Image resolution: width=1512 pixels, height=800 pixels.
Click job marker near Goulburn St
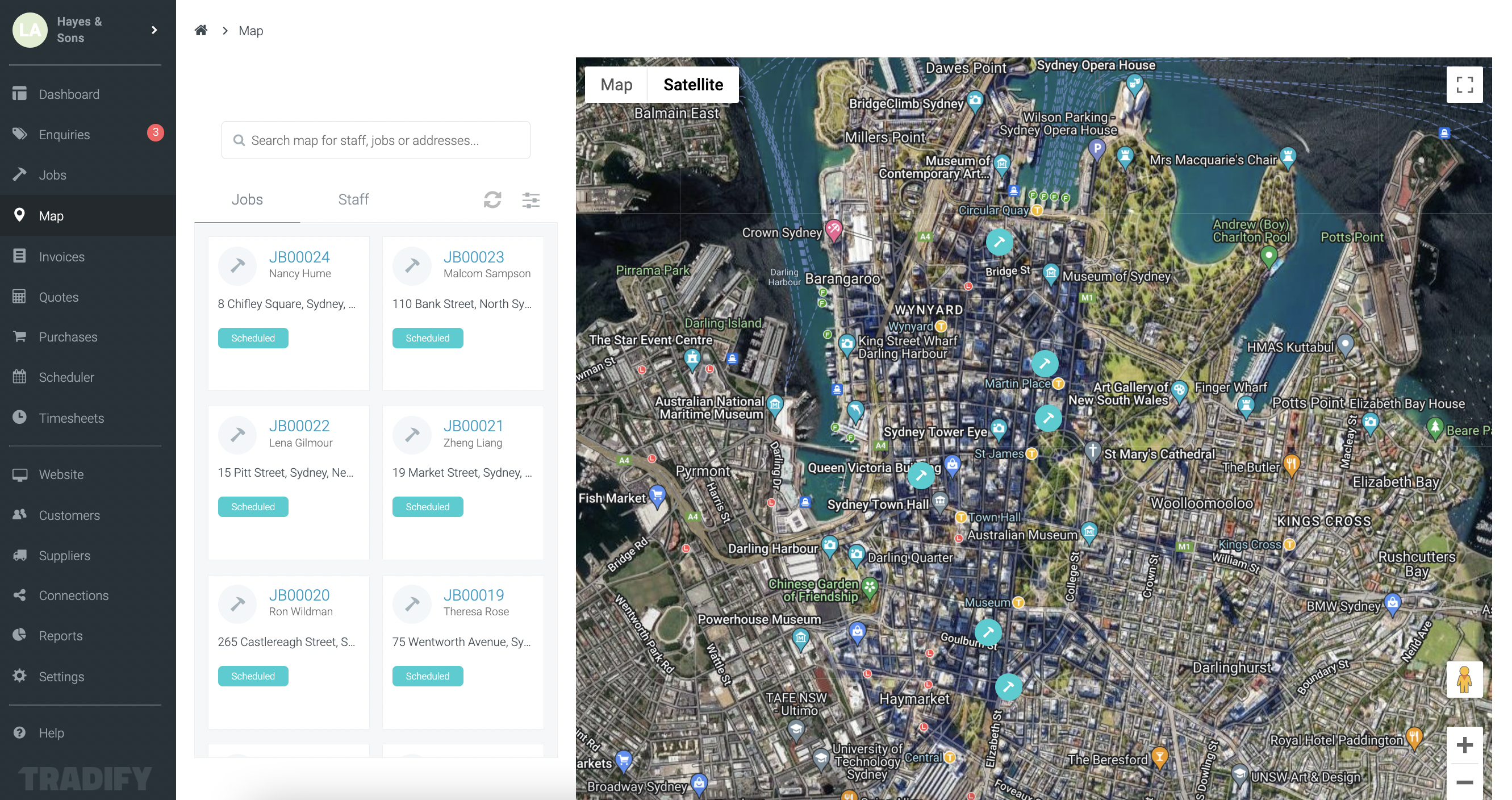988,632
